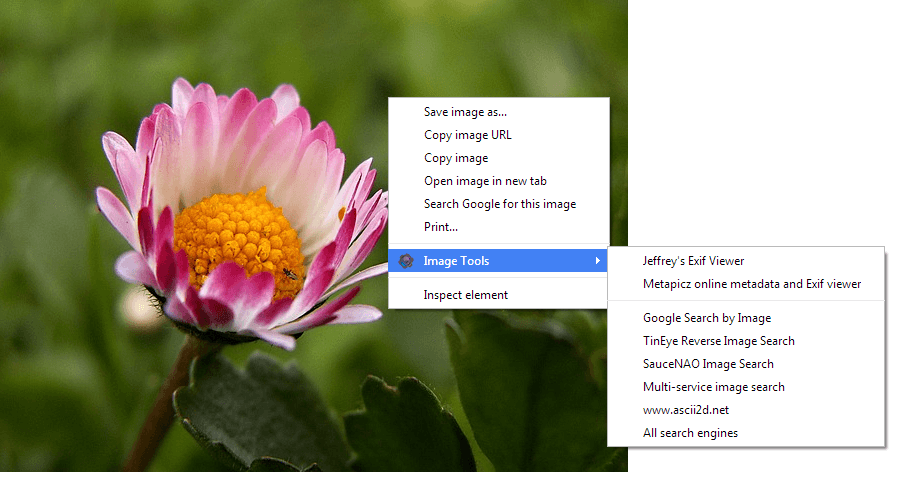This screenshot has width=902, height=489.
Task: Pick the Copy image menu entry
Action: [x=499, y=158]
